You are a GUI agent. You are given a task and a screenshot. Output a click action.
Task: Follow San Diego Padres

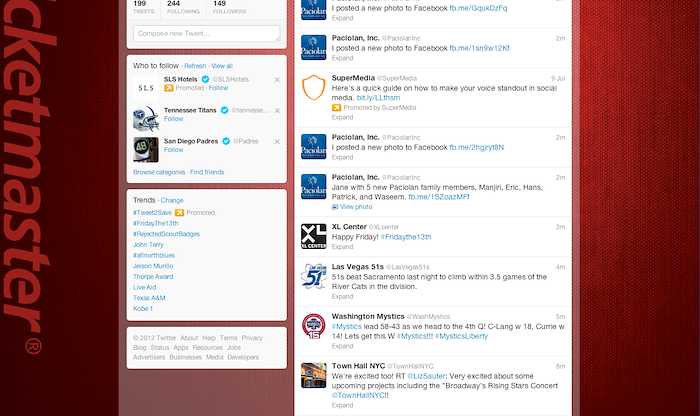[173, 150]
